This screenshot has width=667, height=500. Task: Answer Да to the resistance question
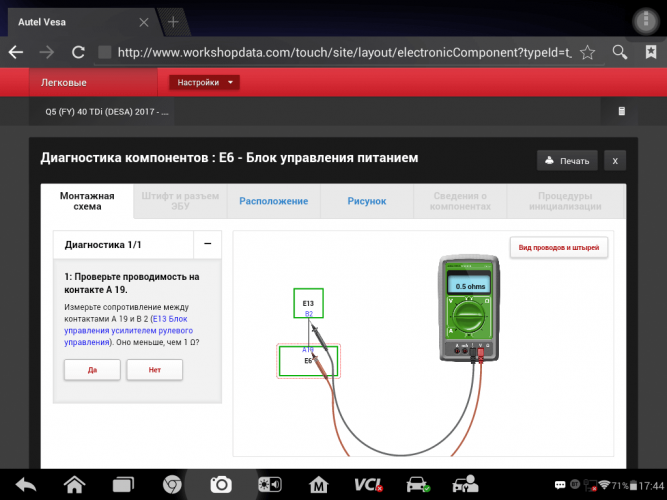point(92,370)
